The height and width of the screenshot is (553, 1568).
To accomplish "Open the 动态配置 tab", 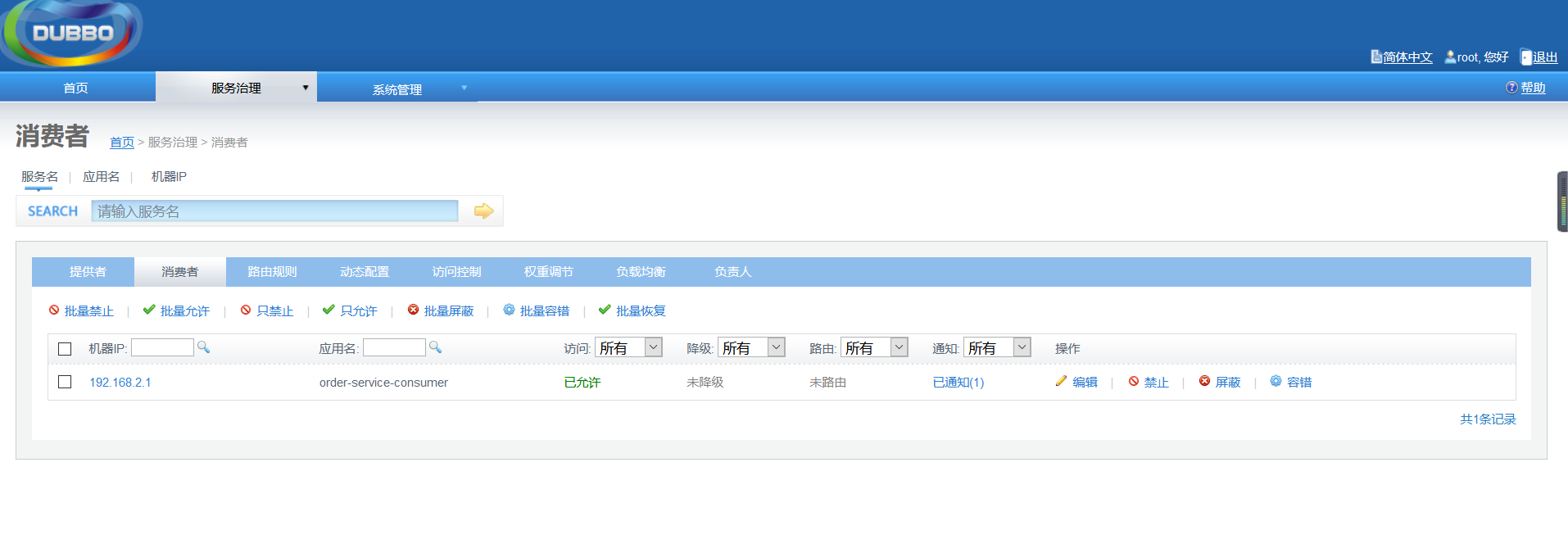I will [x=365, y=272].
